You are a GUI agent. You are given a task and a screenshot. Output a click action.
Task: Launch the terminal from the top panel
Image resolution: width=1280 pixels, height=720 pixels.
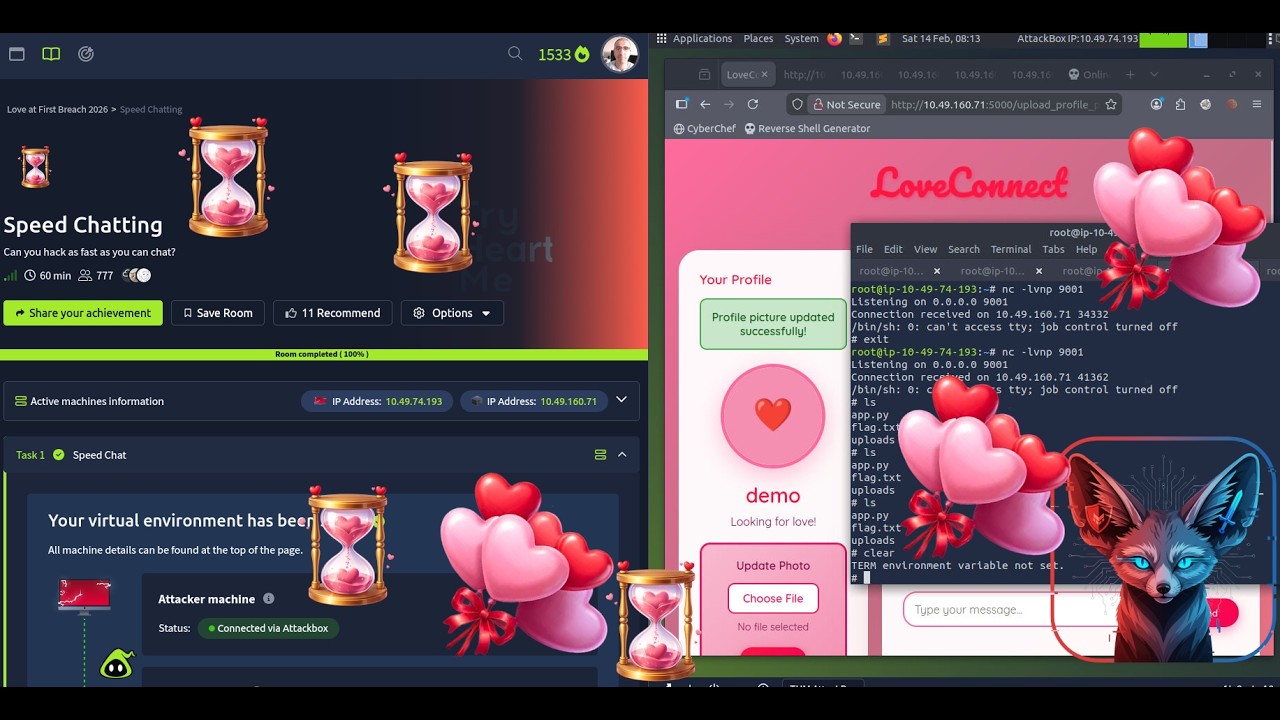856,39
